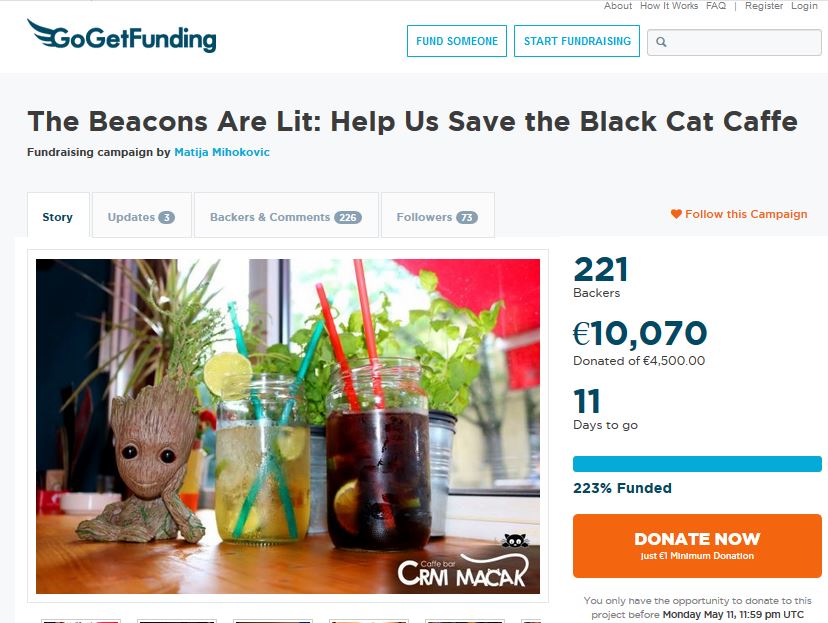
Task: Click the FUND SOMEONE button
Action: (x=457, y=41)
